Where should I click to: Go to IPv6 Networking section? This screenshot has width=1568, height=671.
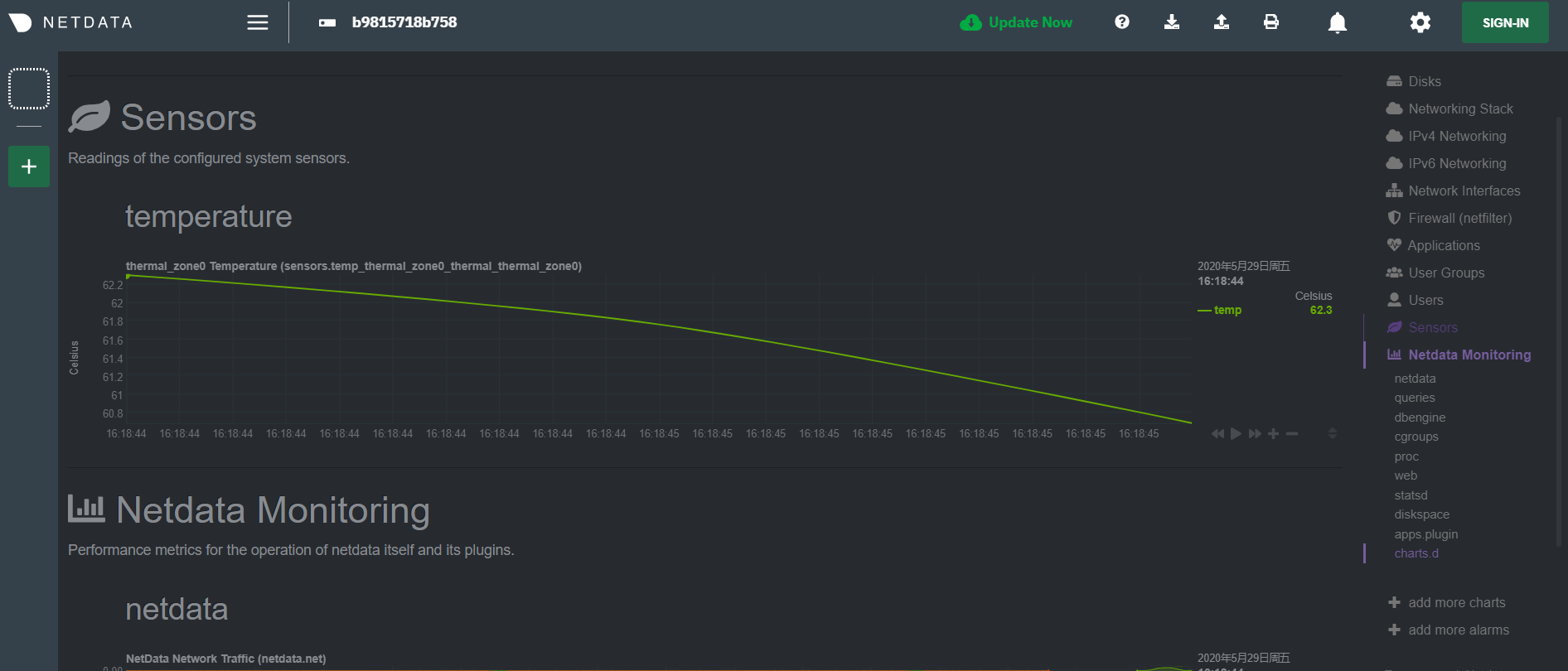tap(1457, 163)
